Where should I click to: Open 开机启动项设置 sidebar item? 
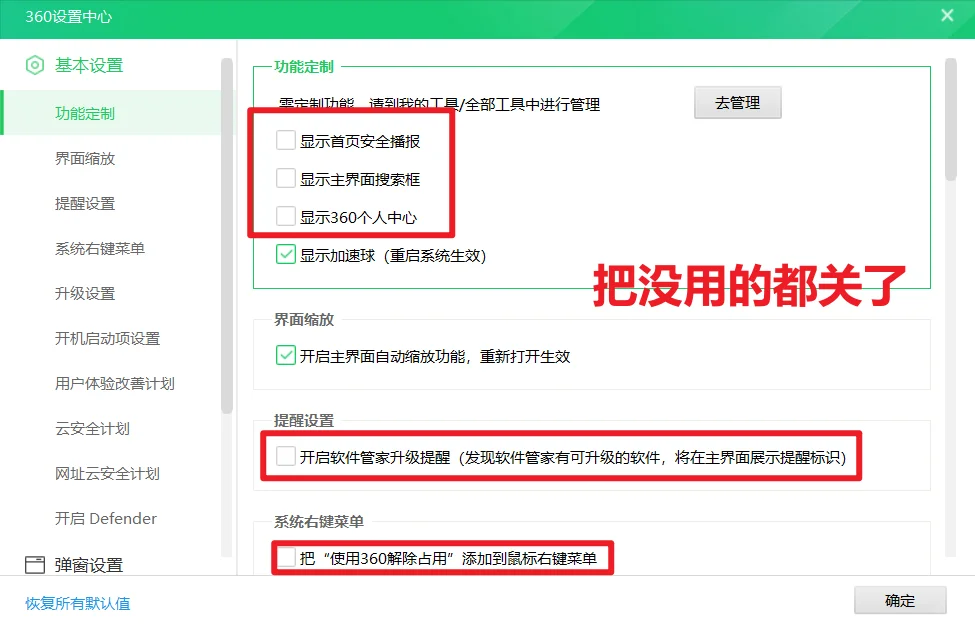pyautogui.click(x=108, y=338)
